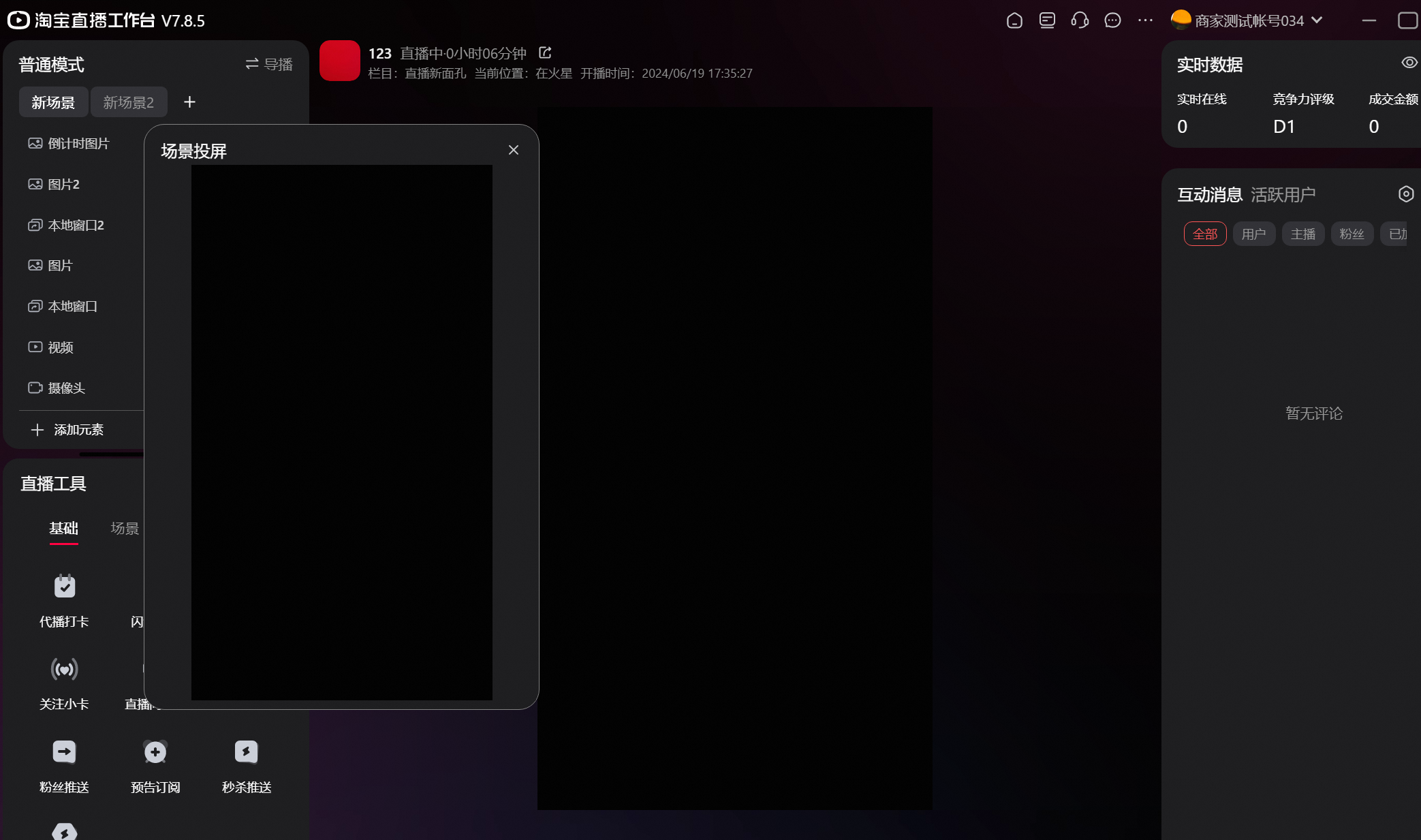
Task: Click the 成交金额 value
Action: point(1374,127)
